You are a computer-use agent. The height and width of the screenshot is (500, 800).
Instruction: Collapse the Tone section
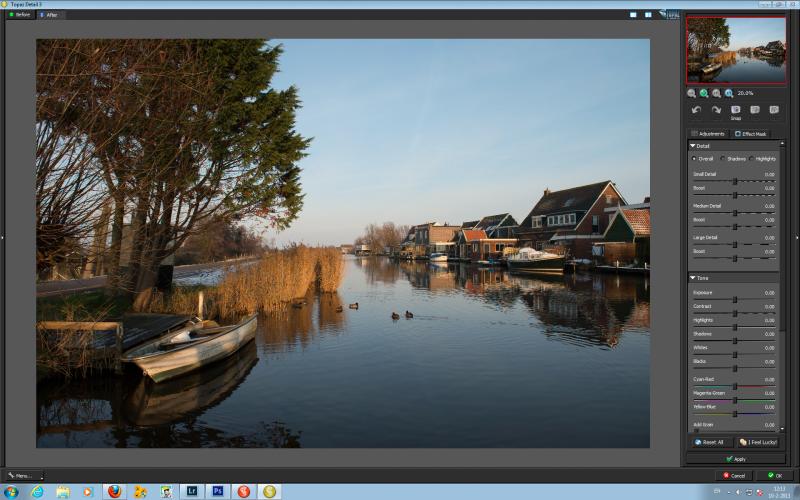(693, 278)
